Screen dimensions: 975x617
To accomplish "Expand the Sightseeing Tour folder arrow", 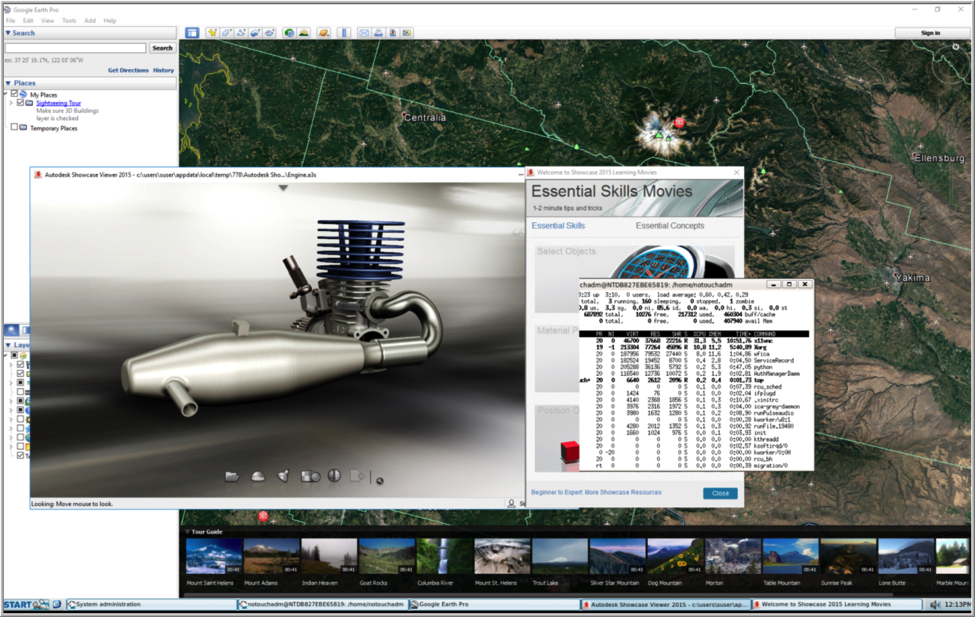I will pos(11,103).
